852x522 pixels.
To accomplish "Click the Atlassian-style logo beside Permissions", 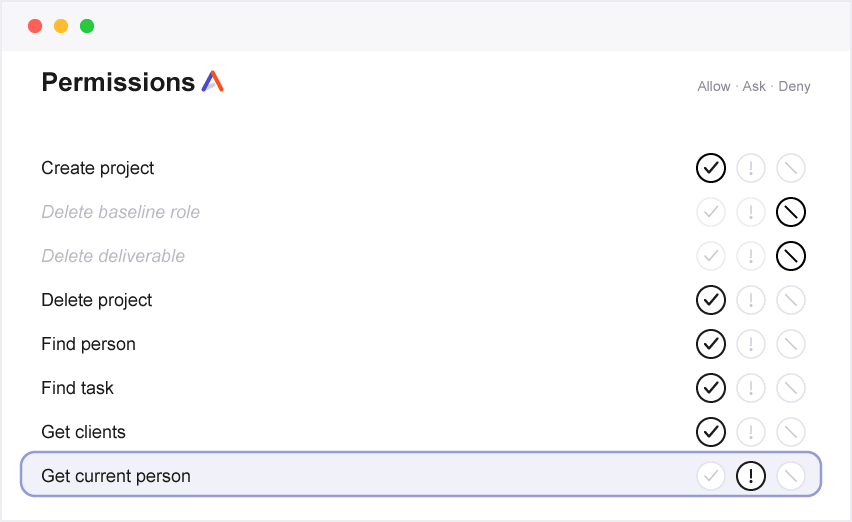I will [212, 81].
